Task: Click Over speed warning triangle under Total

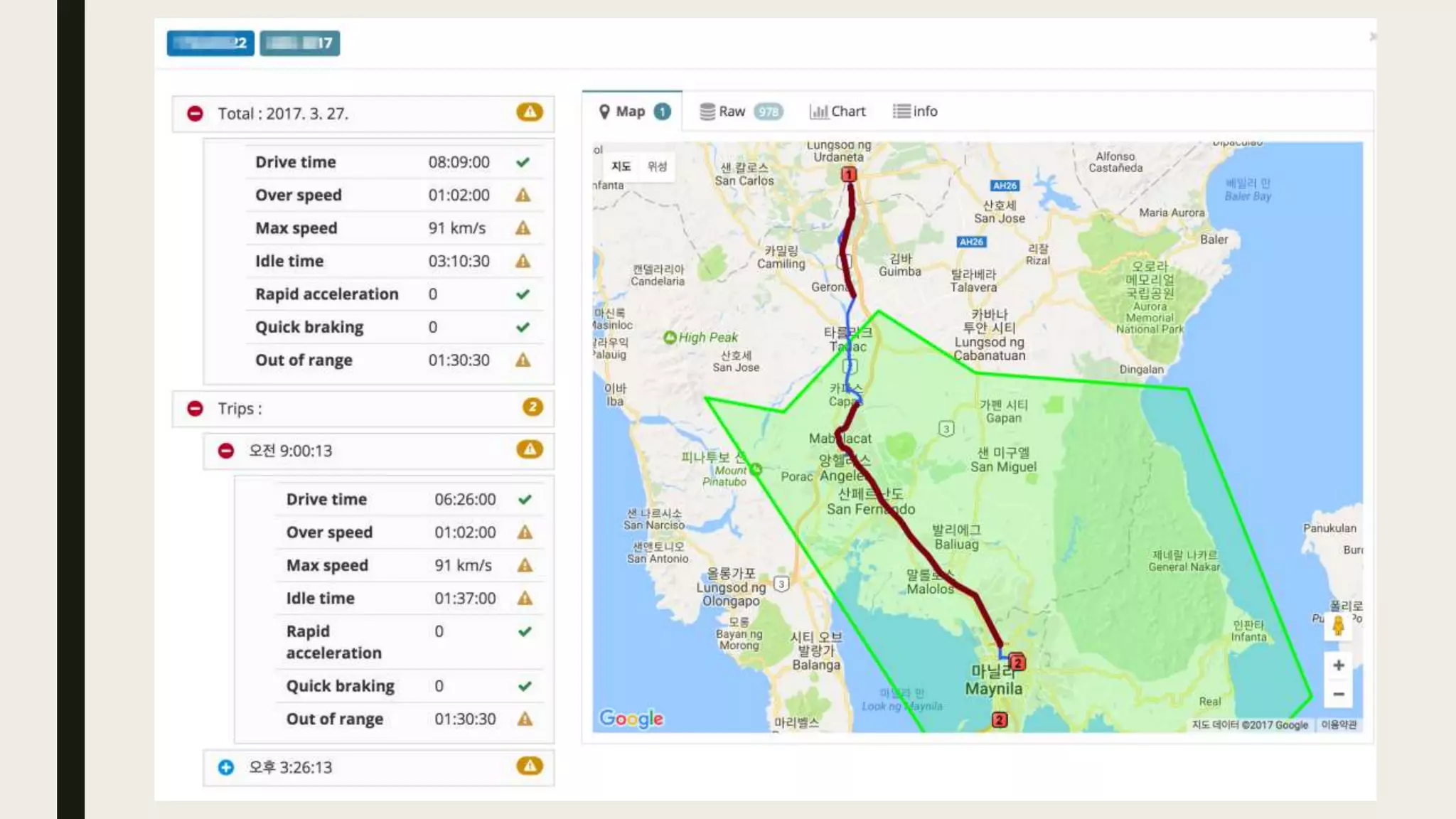Action: tap(523, 195)
